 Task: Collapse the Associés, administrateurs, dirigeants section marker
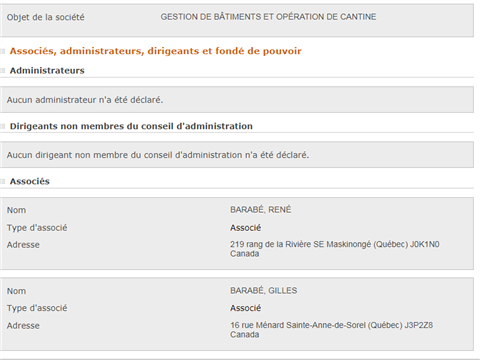click(3, 51)
